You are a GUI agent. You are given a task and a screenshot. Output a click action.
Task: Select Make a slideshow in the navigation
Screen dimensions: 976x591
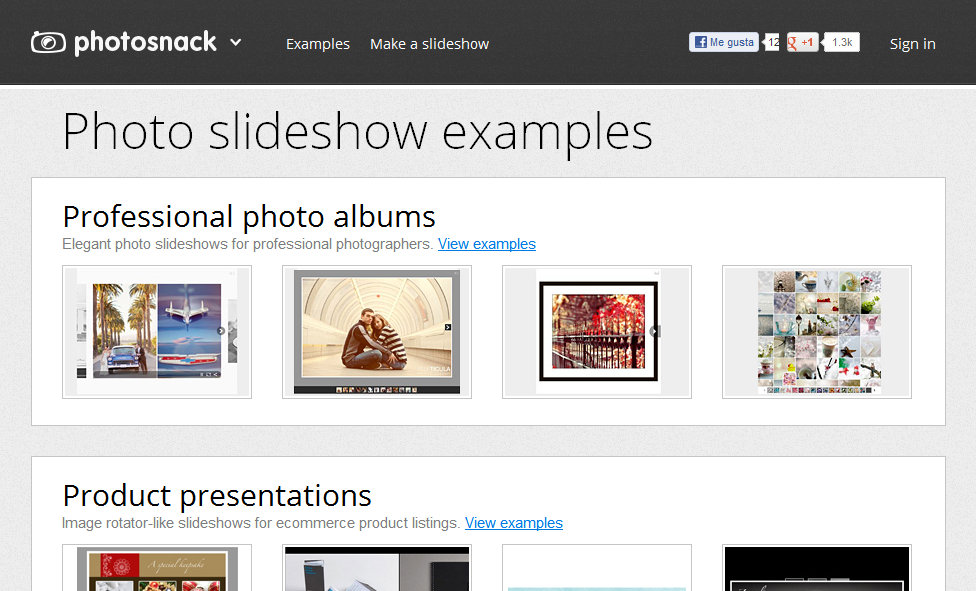(429, 43)
